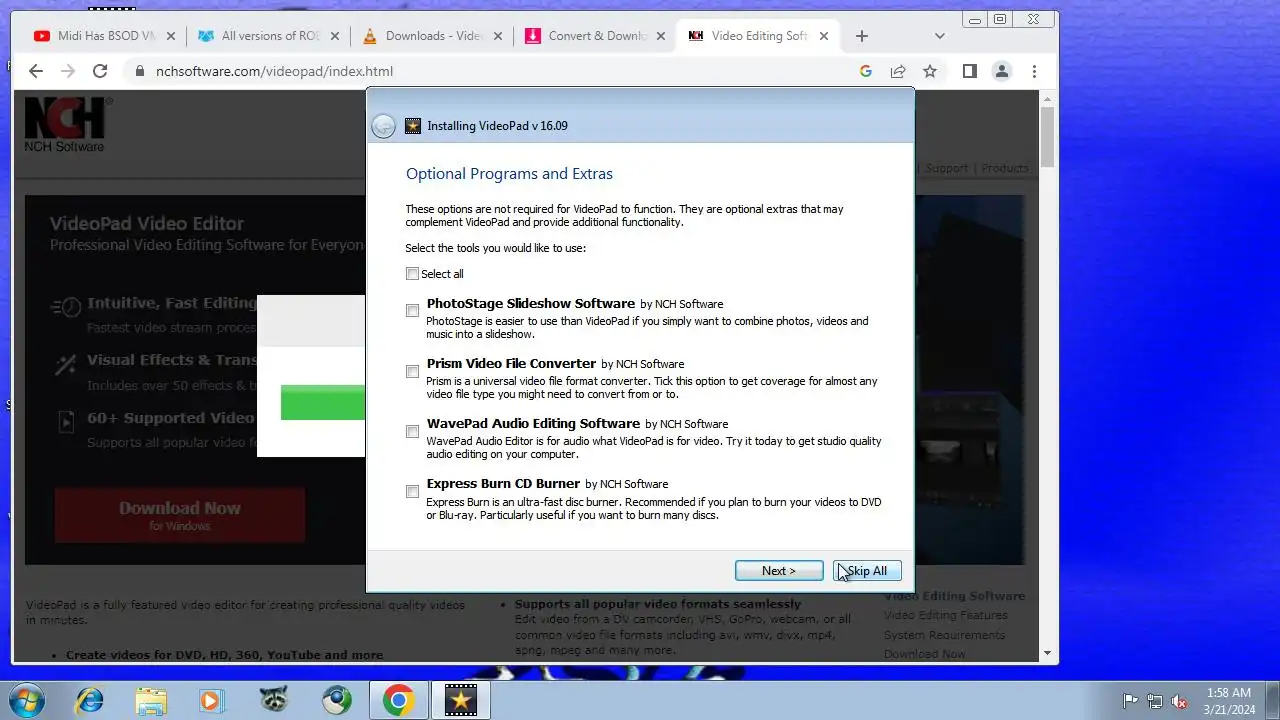Open the Support link on webpage
1280x720 pixels.
point(946,168)
